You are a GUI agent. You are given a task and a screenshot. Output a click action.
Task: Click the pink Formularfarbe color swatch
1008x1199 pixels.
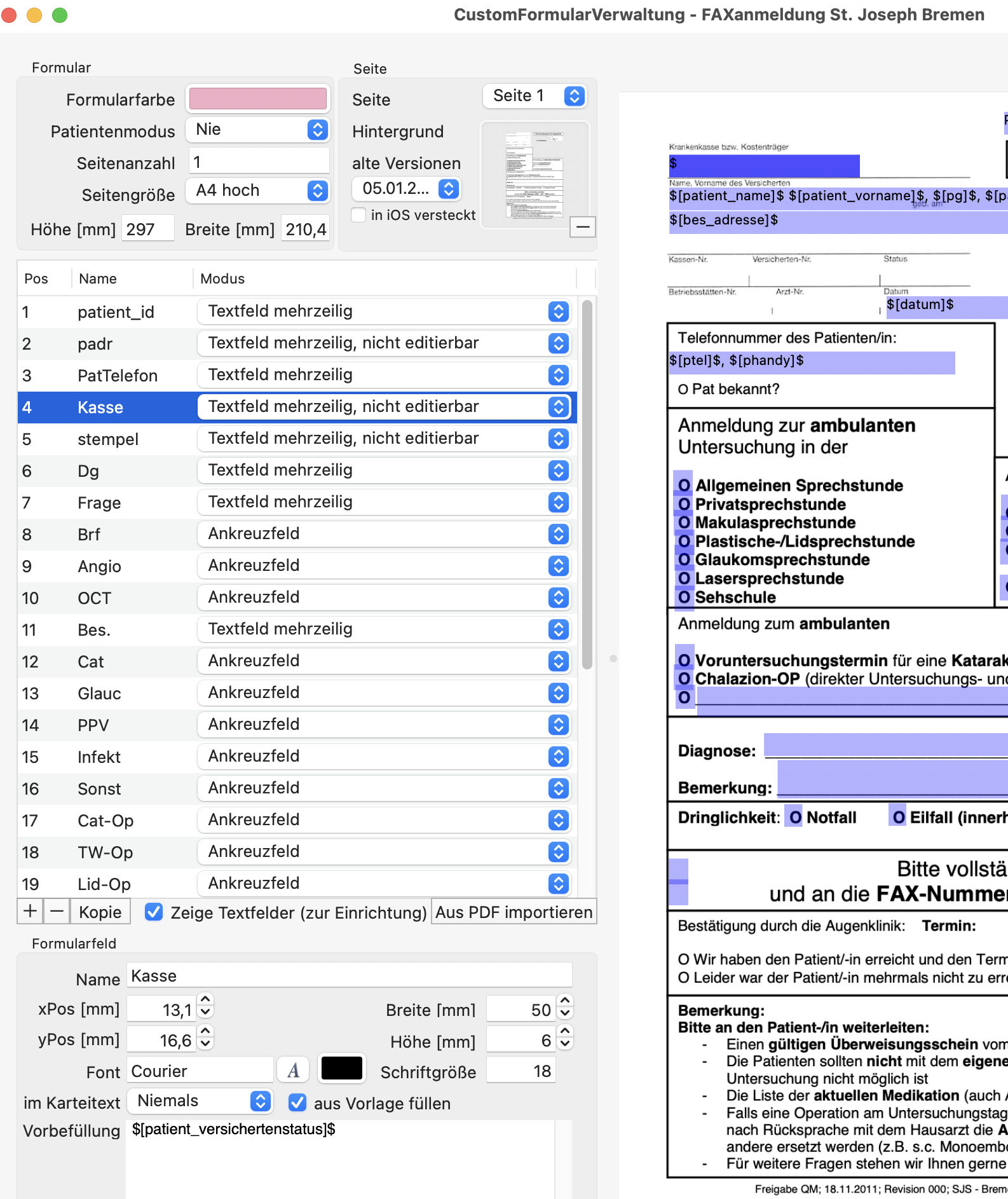[258, 99]
